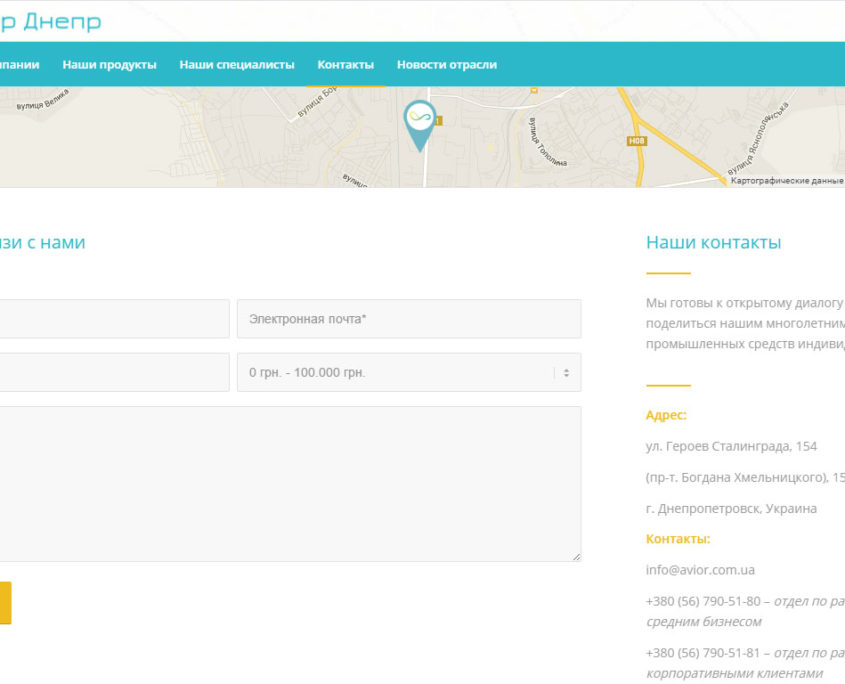Image resolution: width=845 pixels, height=684 pixels.
Task: Click phone number +380 (56) 790-51-80
Action: (703, 601)
